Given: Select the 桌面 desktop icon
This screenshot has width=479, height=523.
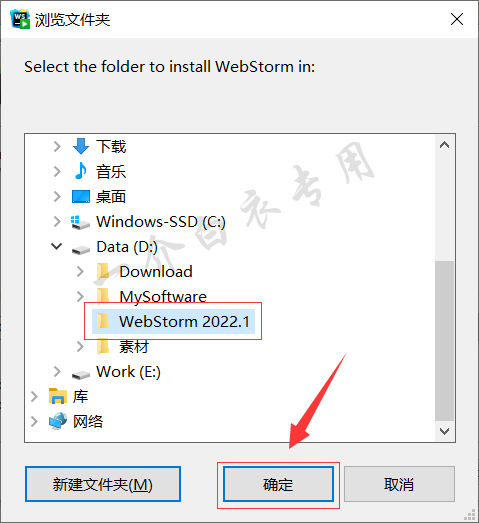Looking at the screenshot, I should [81, 196].
